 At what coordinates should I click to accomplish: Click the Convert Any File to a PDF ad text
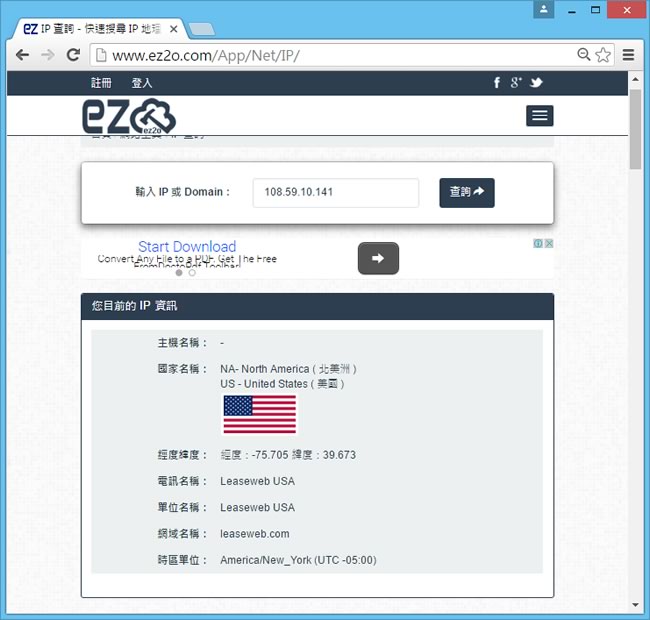coord(187,259)
